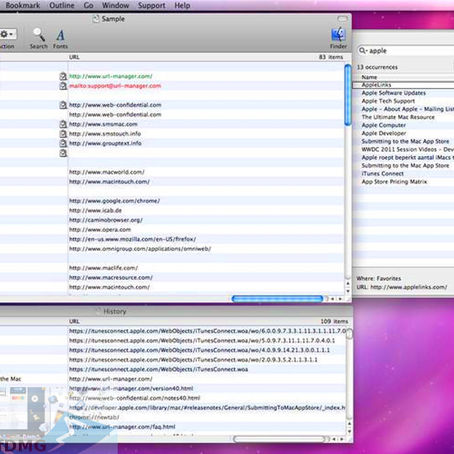Click the Sample horizontal scroll right arrow
This screenshot has height=454, width=454.
click(x=340, y=299)
